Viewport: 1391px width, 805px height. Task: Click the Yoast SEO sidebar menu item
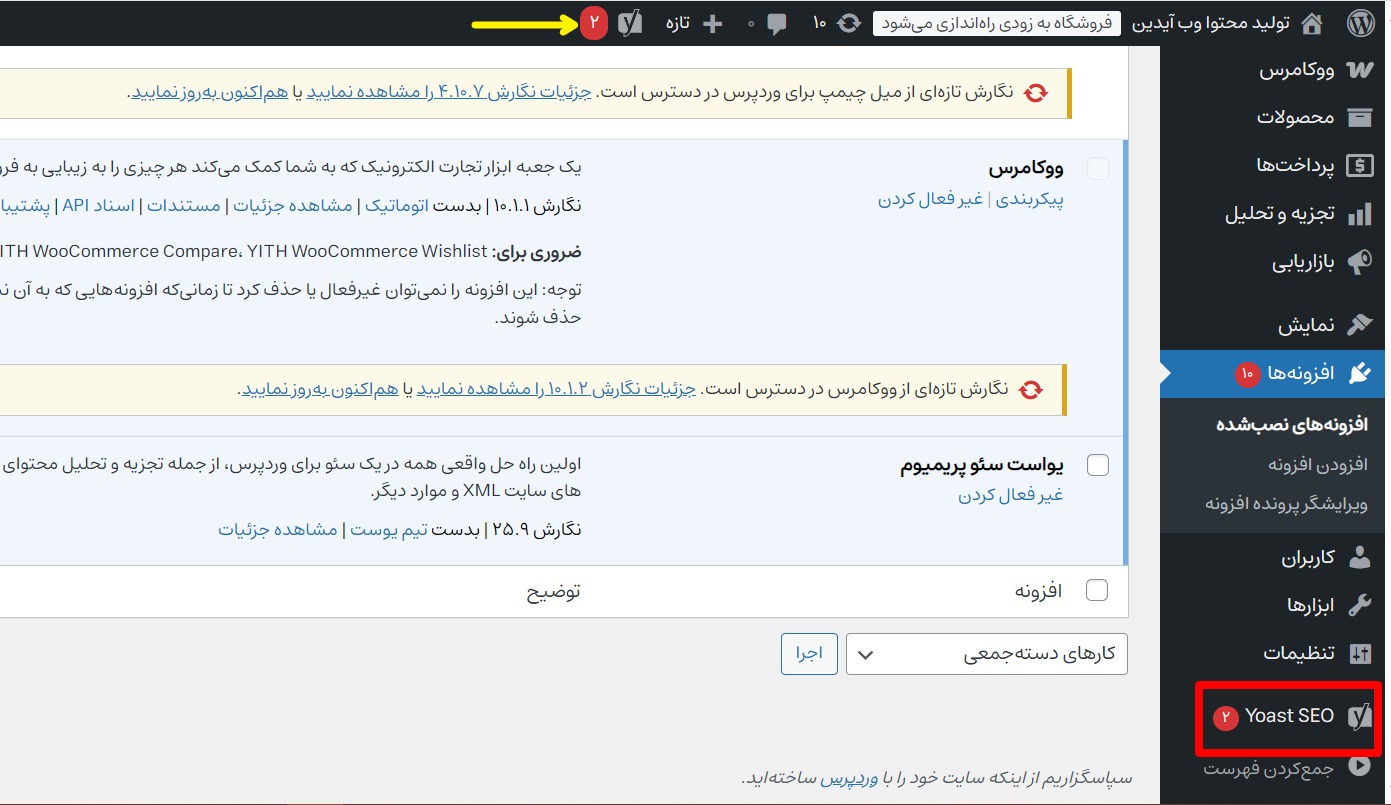point(1289,716)
